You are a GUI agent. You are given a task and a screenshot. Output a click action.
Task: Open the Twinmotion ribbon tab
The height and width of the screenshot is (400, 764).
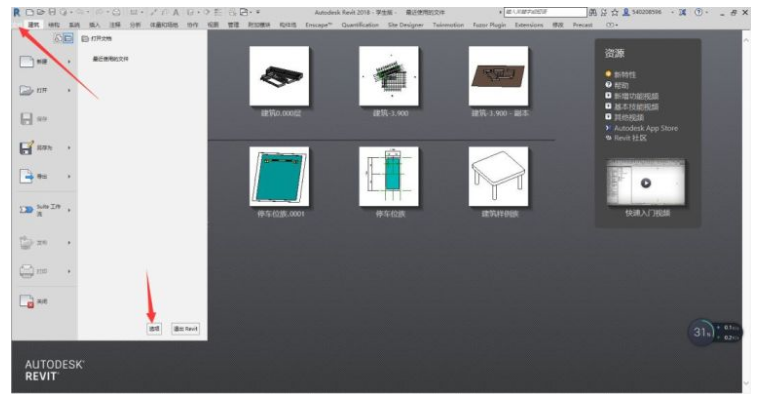448,25
